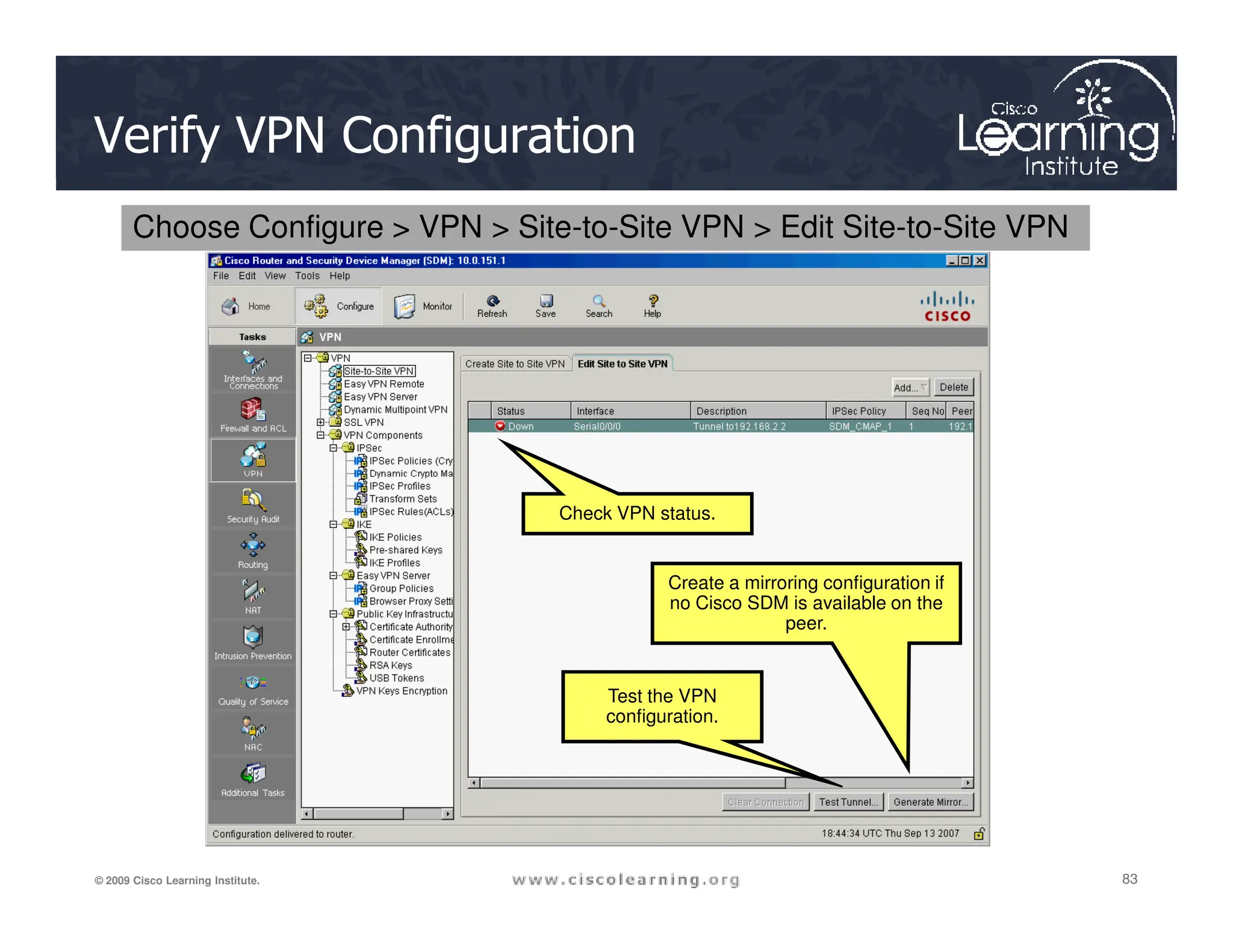Collapse the VPN Components node
The image size is (1233, 952).
pyautogui.click(x=321, y=435)
